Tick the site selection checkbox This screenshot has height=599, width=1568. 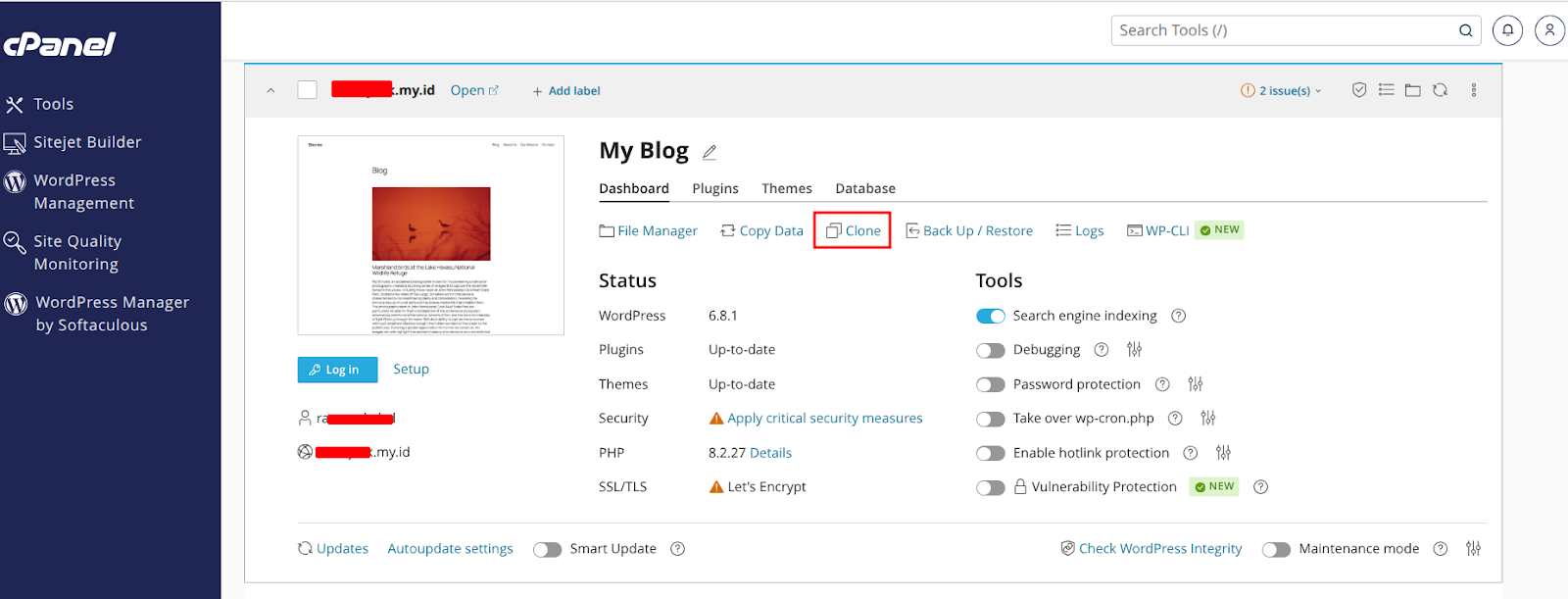click(x=308, y=90)
